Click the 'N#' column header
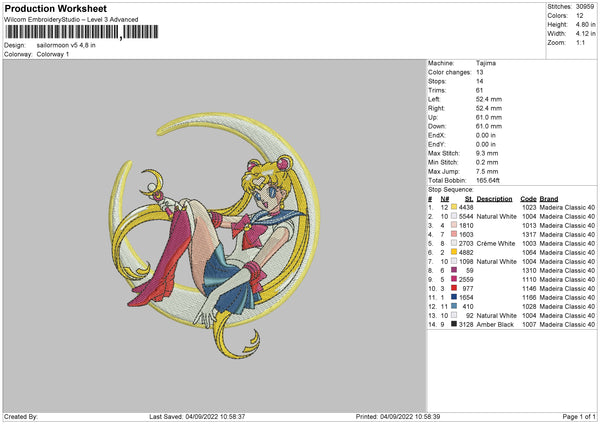 pos(445,199)
